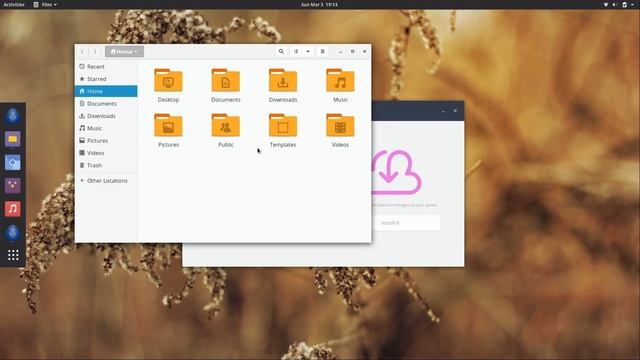The width and height of the screenshot is (640, 360).
Task: Select Music in the sidebar
Action: 106,128
